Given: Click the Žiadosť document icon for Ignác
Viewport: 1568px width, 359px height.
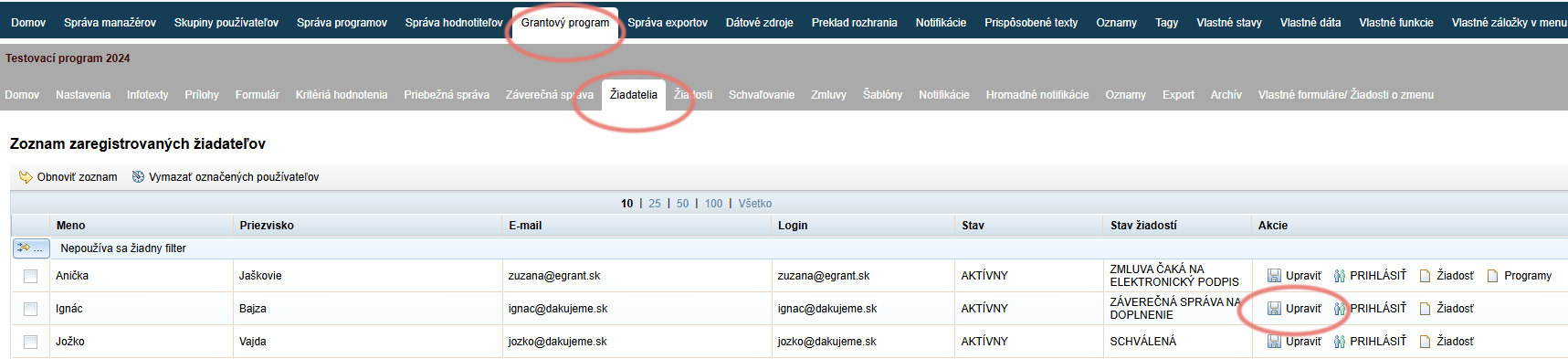Looking at the screenshot, I should click(x=1425, y=309).
